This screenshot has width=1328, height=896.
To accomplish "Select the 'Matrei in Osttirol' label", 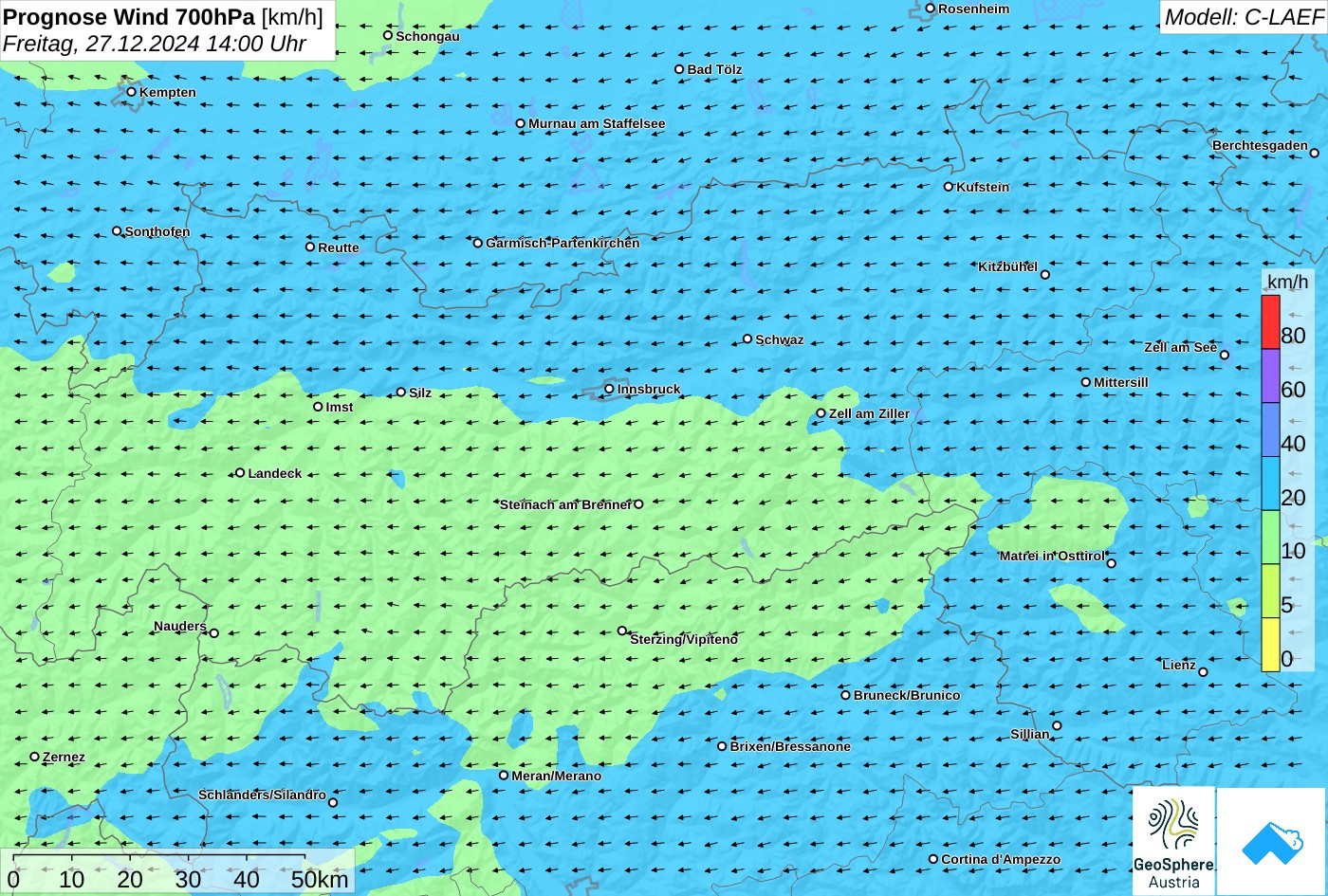I will [1052, 557].
